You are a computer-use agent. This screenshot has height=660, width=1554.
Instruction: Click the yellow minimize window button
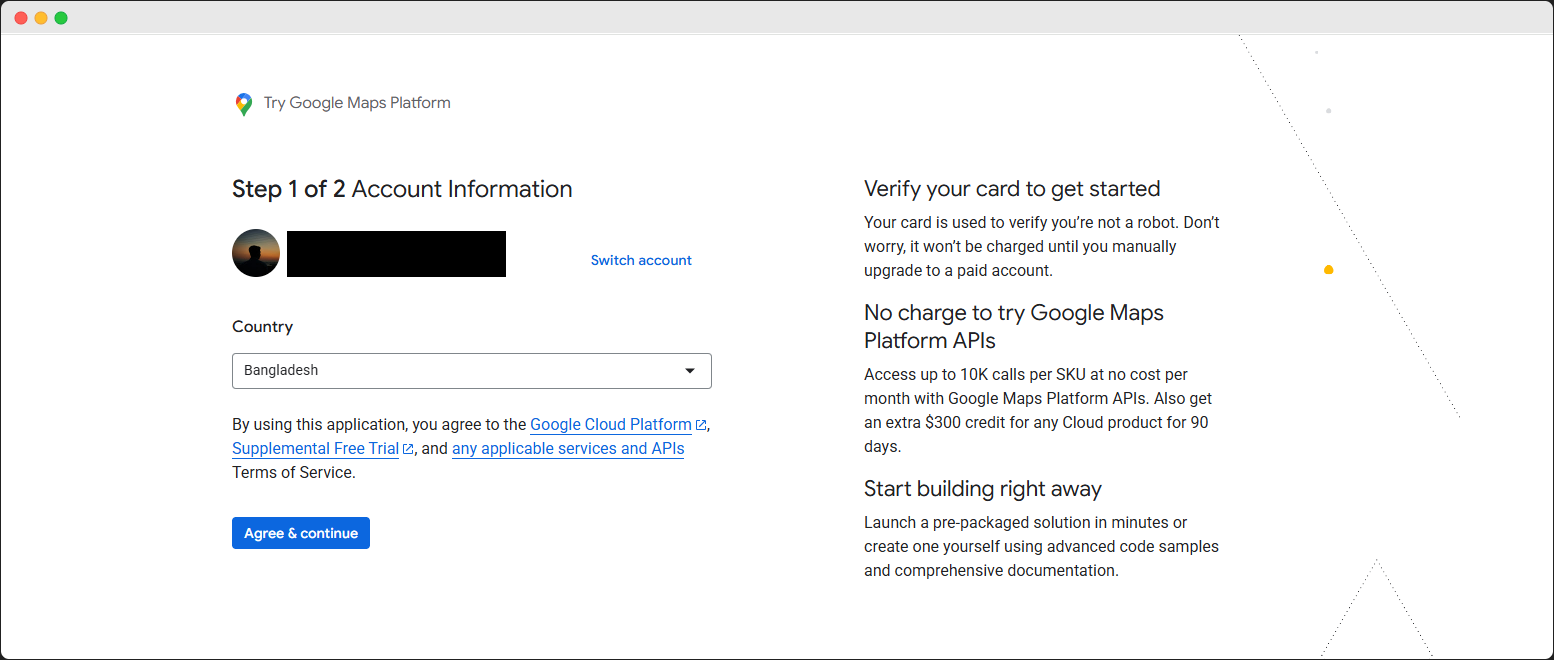click(x=41, y=18)
